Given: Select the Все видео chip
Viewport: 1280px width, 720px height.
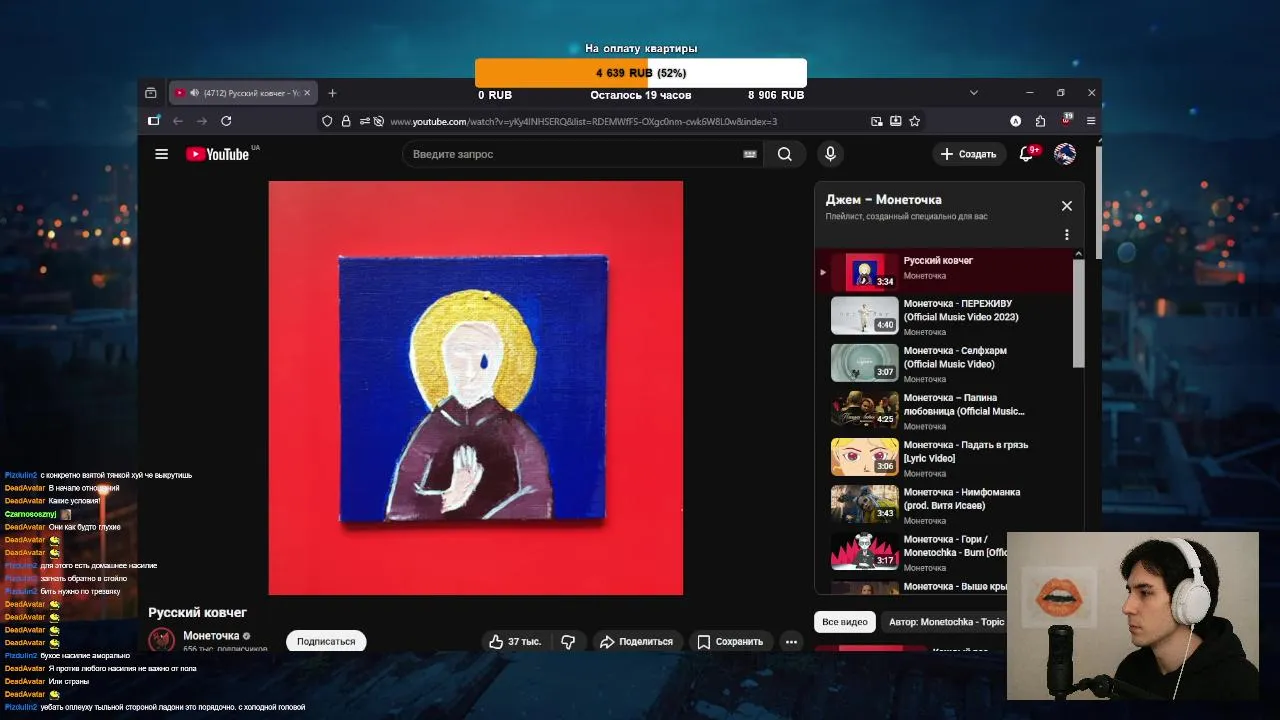Looking at the screenshot, I should click(845, 622).
